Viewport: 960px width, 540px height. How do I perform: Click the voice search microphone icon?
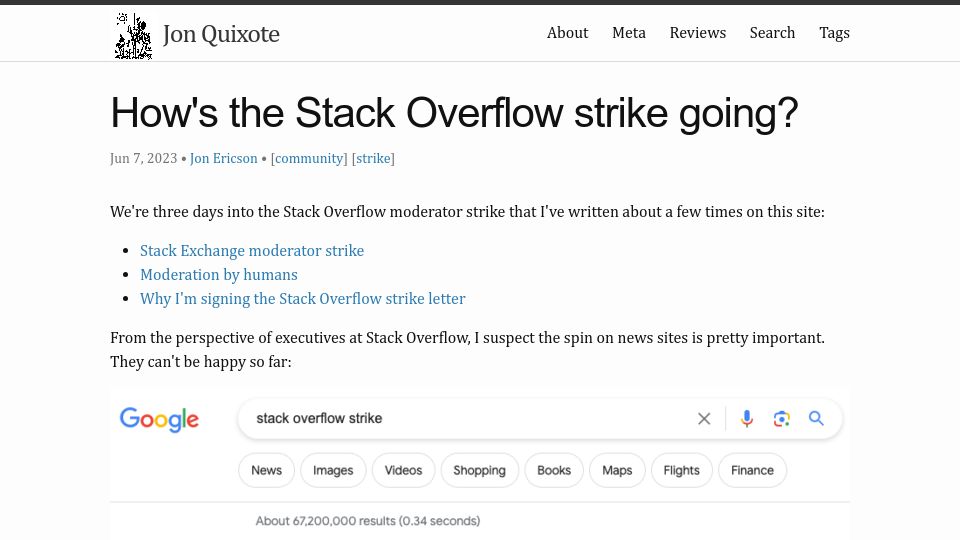(746, 419)
